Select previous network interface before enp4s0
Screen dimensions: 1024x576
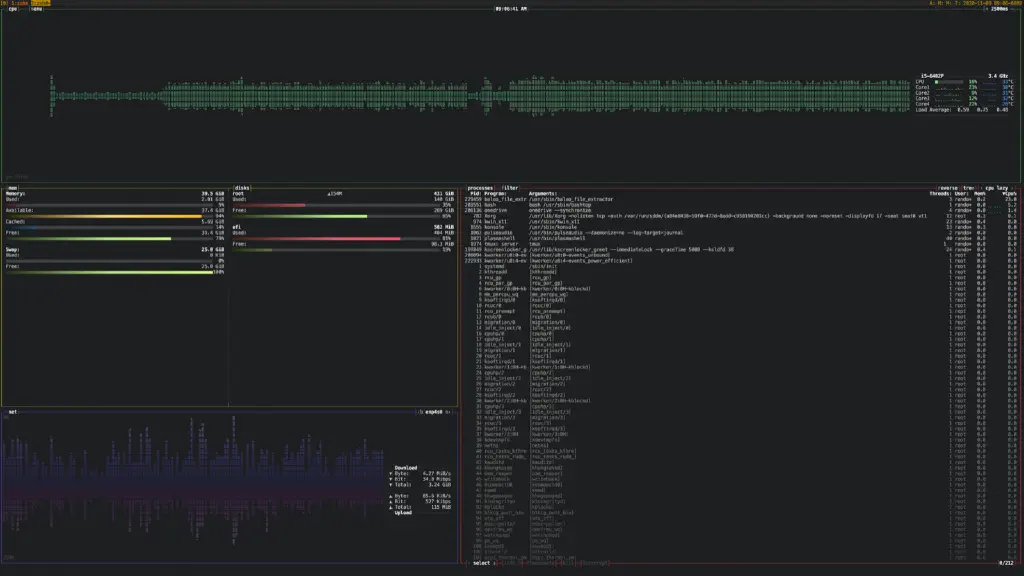pyautogui.click(x=421, y=412)
